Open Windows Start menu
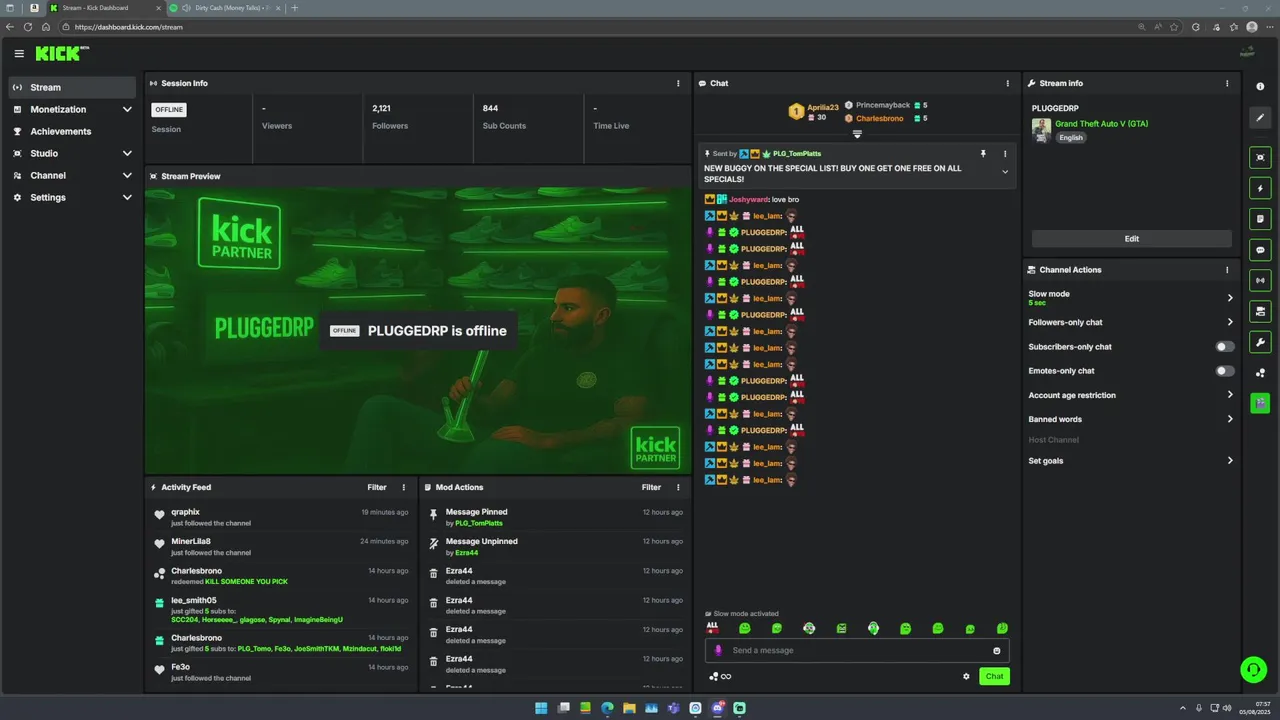 pos(541,708)
